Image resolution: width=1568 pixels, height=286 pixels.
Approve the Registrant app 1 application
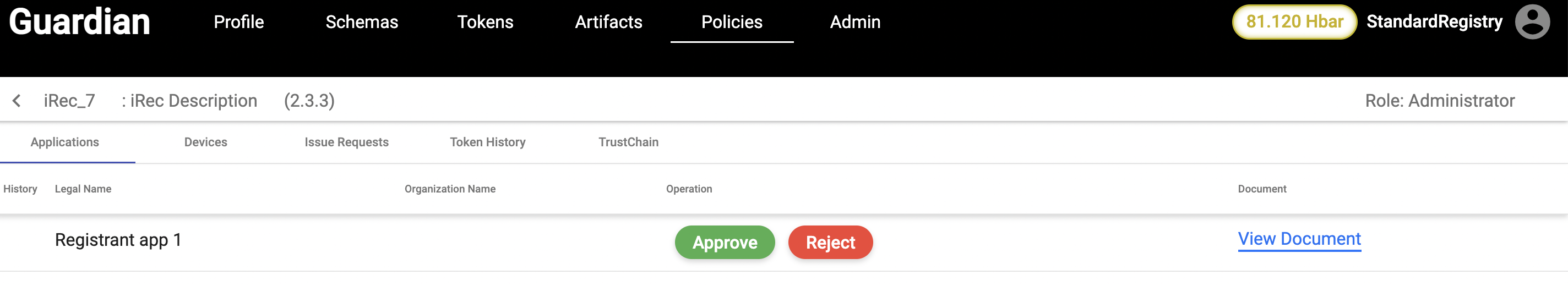pyautogui.click(x=725, y=242)
